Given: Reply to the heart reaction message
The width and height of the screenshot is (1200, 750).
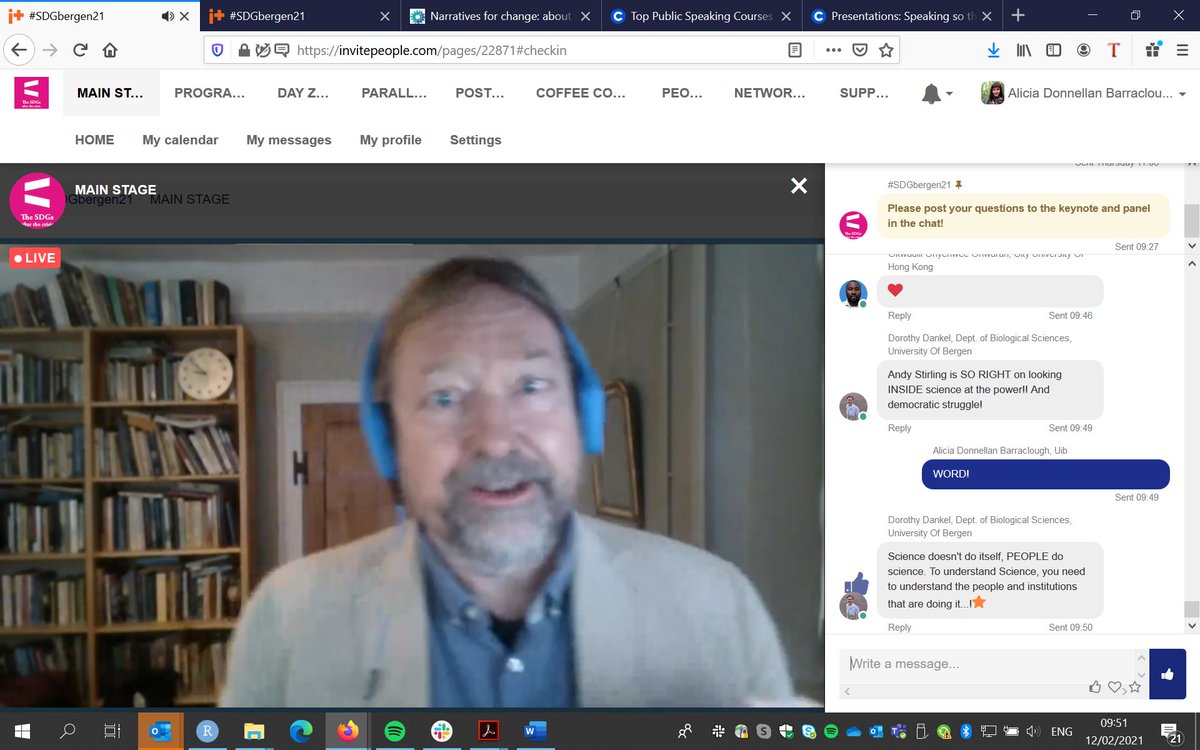Looking at the screenshot, I should [899, 315].
